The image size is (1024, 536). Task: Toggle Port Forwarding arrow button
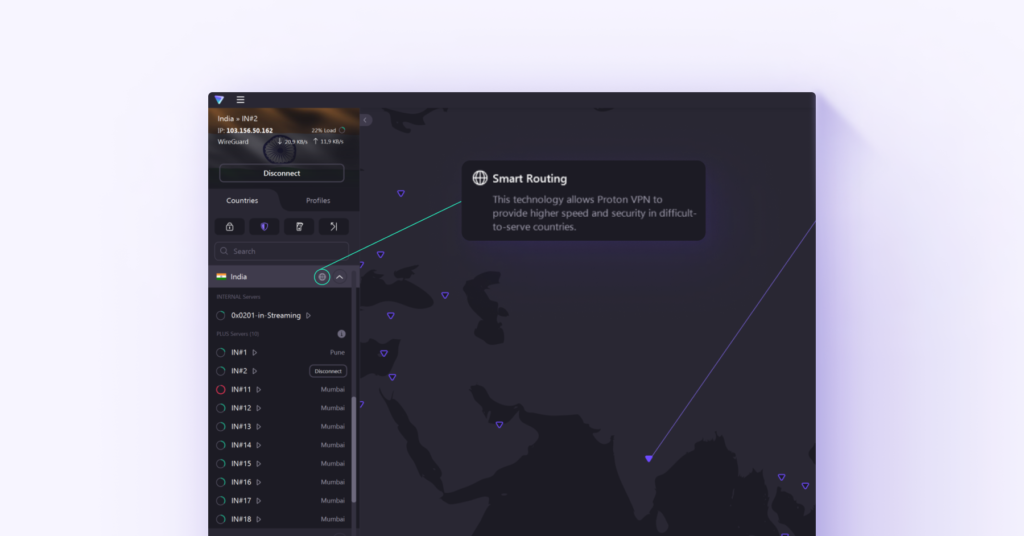tap(334, 227)
